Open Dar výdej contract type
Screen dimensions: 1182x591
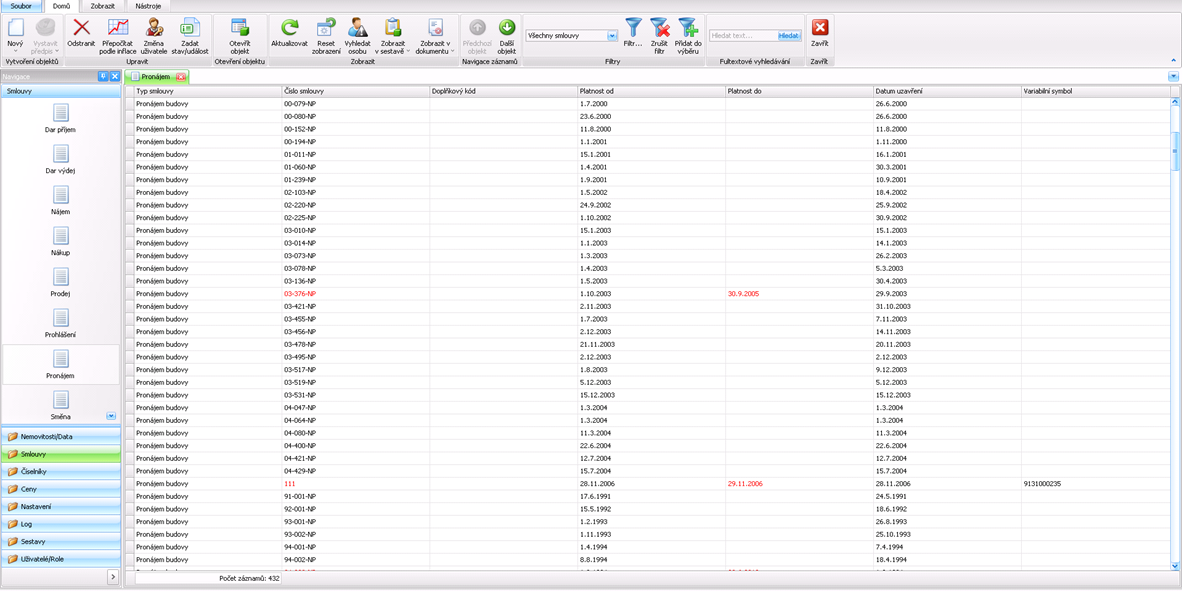coord(60,160)
